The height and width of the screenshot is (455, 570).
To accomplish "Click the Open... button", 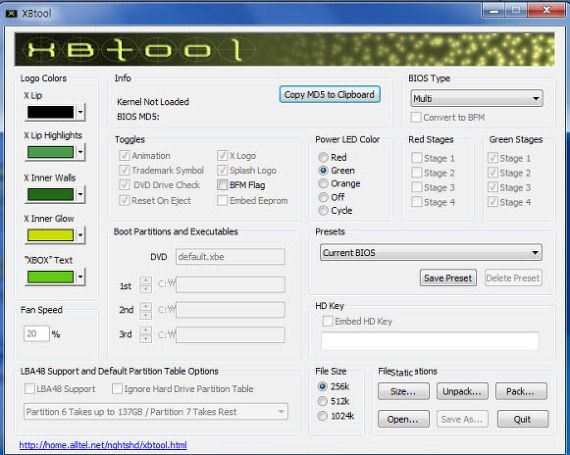I will 404,419.
